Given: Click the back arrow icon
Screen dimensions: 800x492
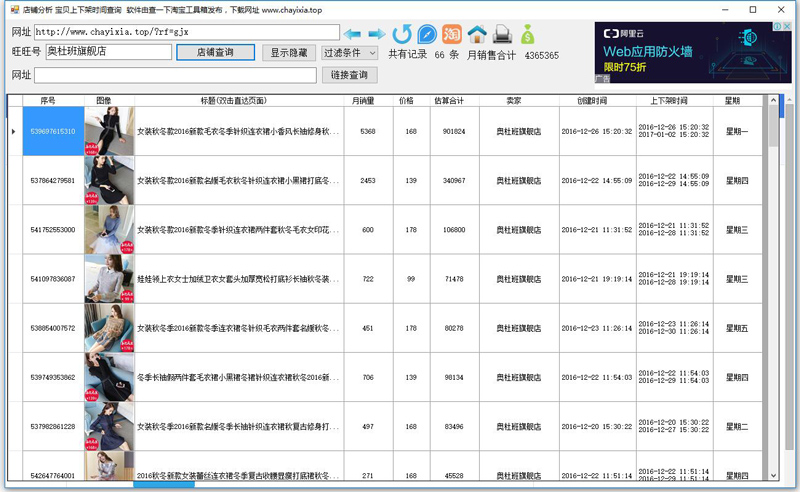Looking at the screenshot, I should pos(352,34).
